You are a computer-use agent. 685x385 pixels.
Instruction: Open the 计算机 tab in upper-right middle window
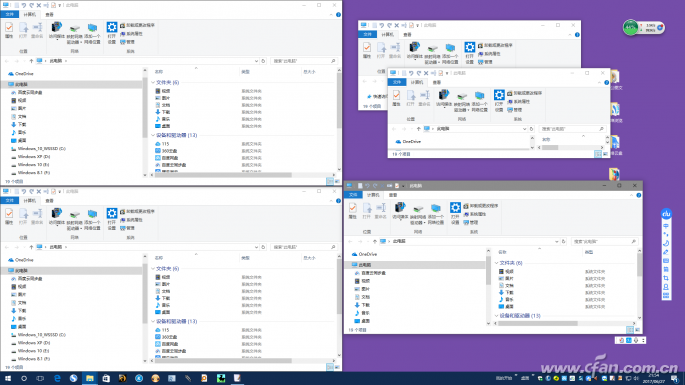pyautogui.click(x=417, y=83)
